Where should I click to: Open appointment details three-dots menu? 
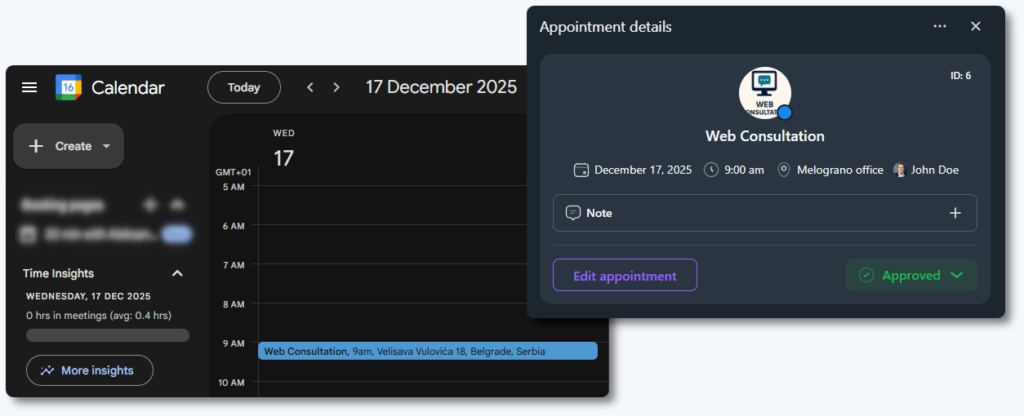click(940, 27)
